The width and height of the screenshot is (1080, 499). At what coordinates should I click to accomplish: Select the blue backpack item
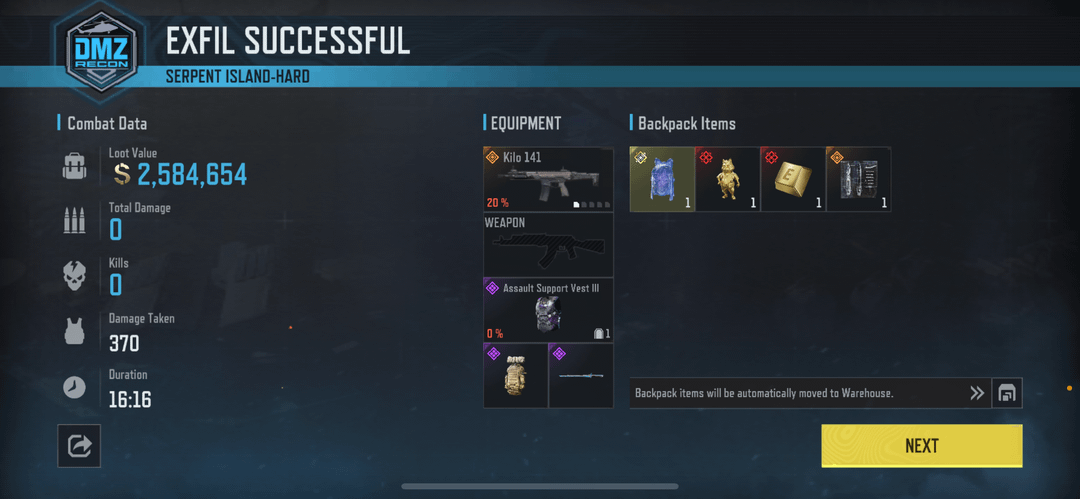662,179
